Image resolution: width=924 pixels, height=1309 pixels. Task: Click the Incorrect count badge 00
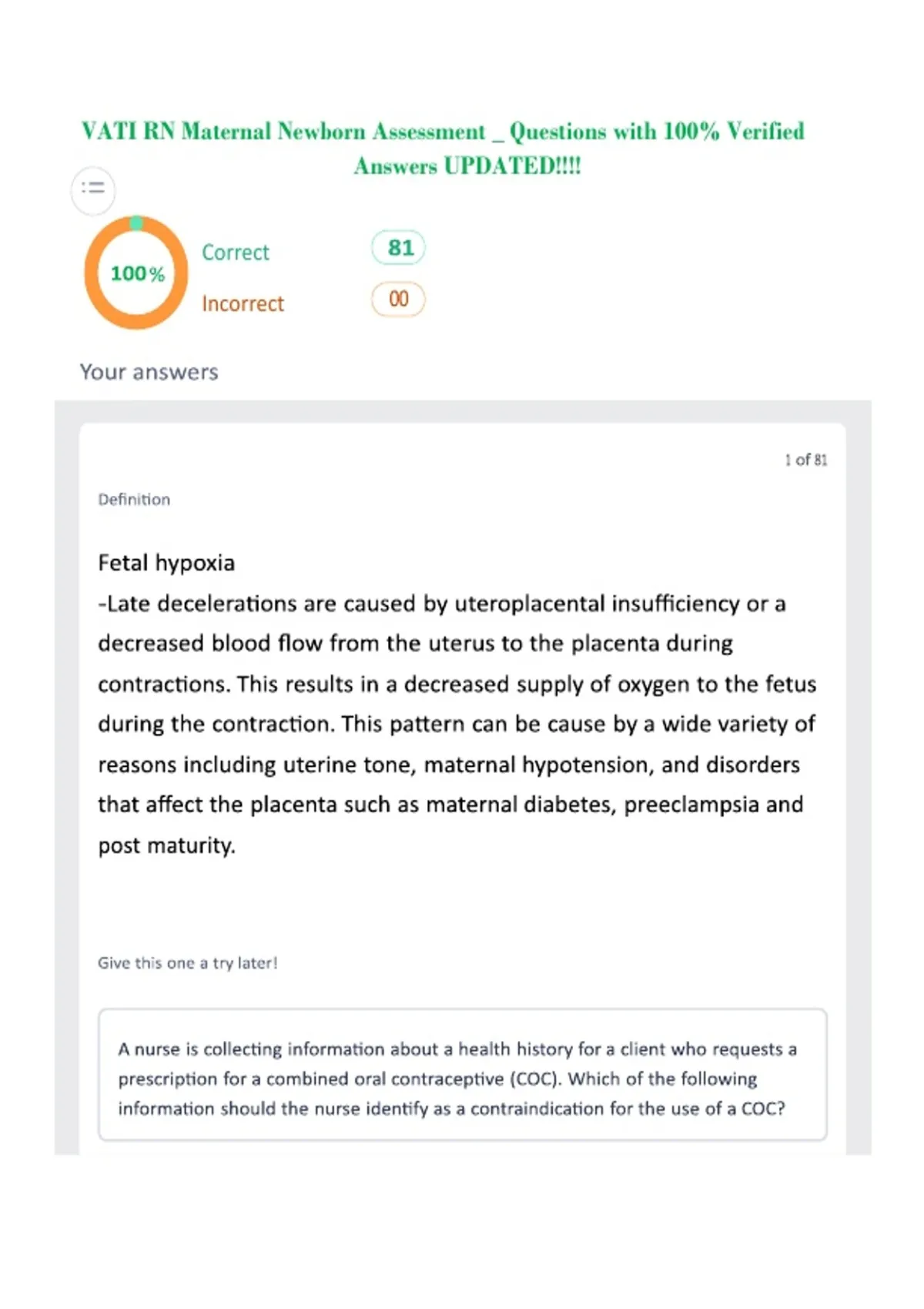398,300
